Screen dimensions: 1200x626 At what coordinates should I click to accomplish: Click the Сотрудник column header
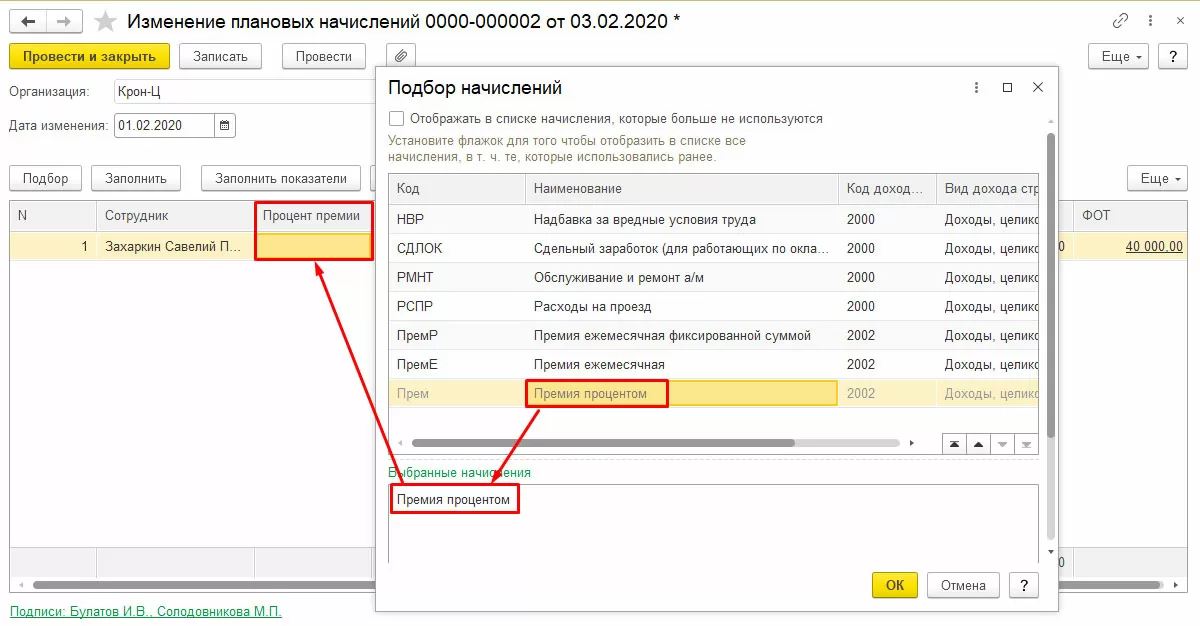176,215
